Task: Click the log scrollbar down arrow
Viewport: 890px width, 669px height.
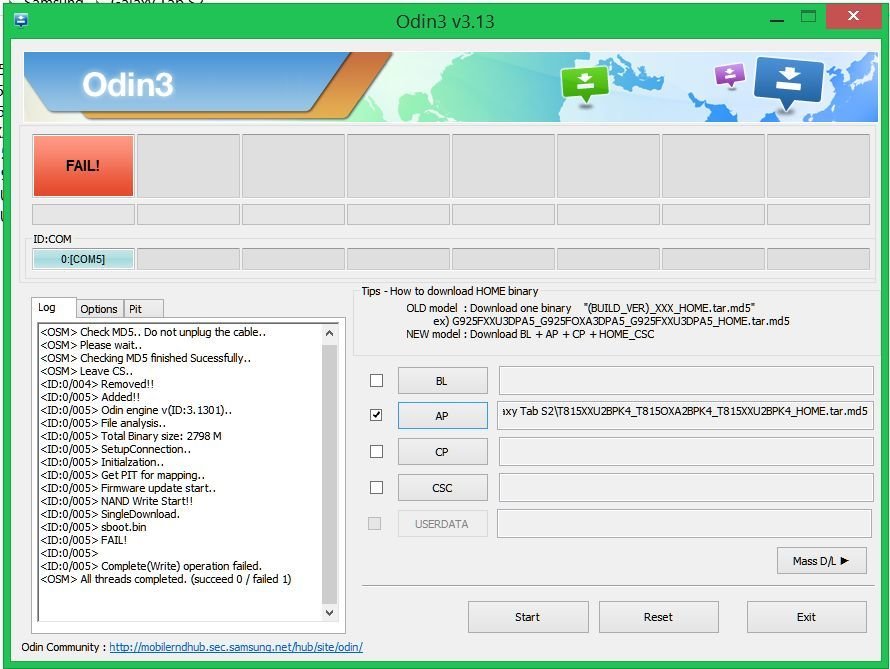Action: pyautogui.click(x=330, y=612)
